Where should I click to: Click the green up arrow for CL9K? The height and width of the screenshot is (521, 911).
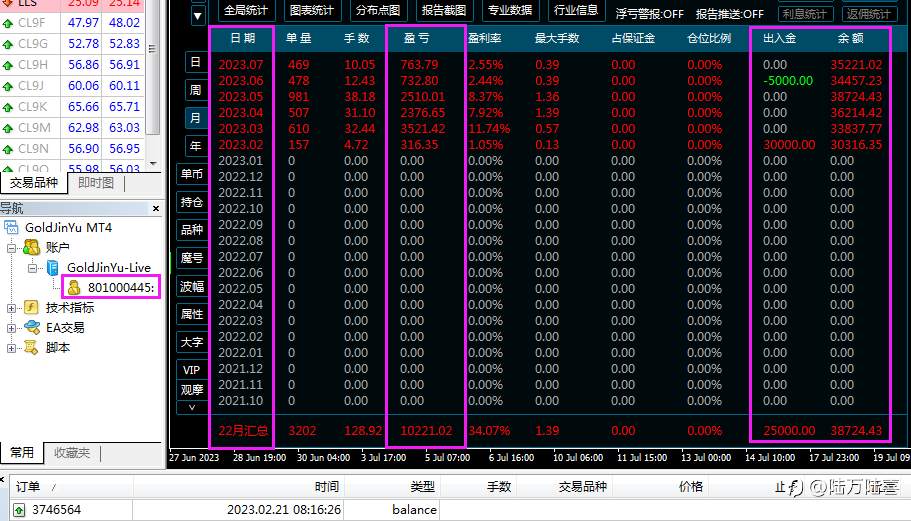pos(8,107)
